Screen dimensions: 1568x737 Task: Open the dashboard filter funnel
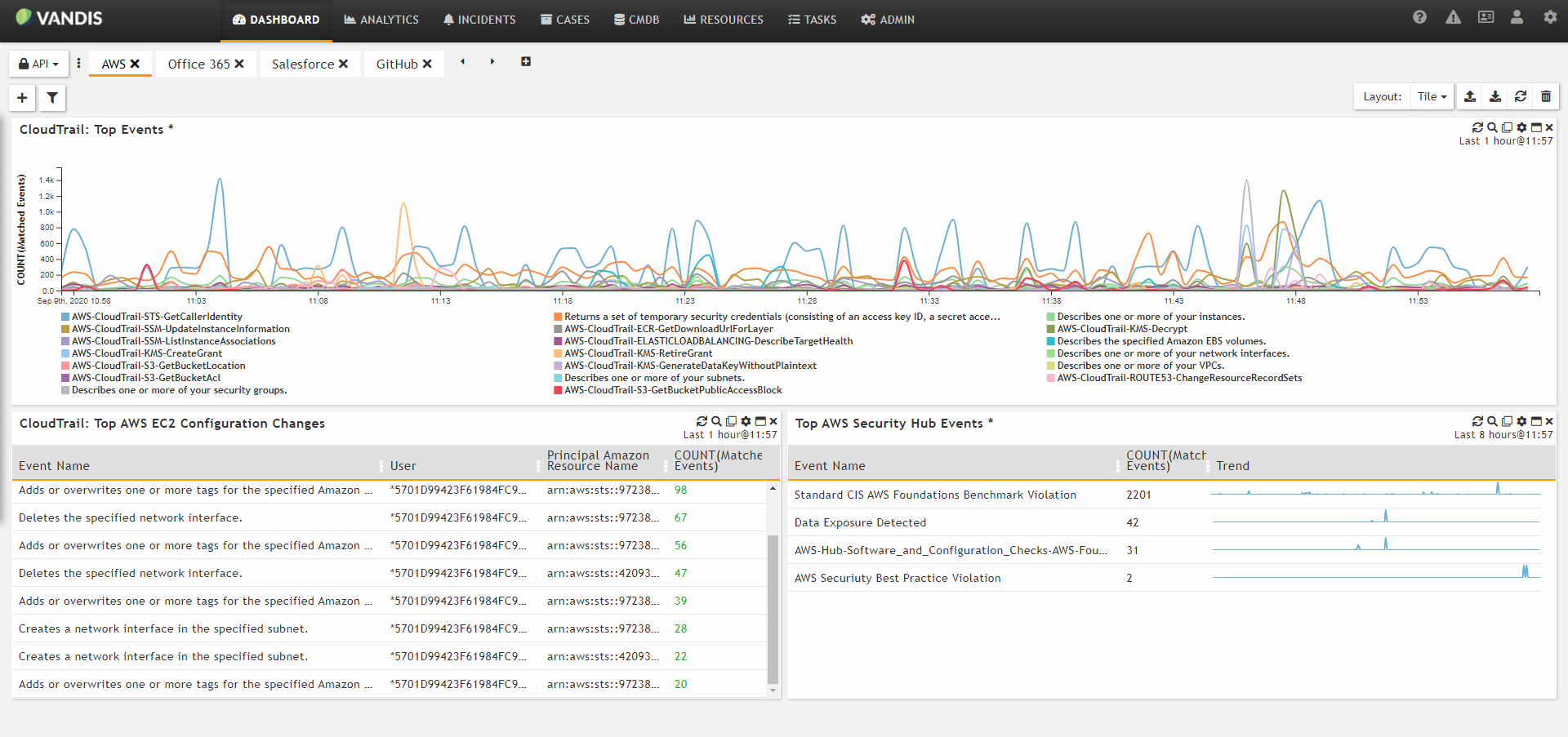point(52,98)
